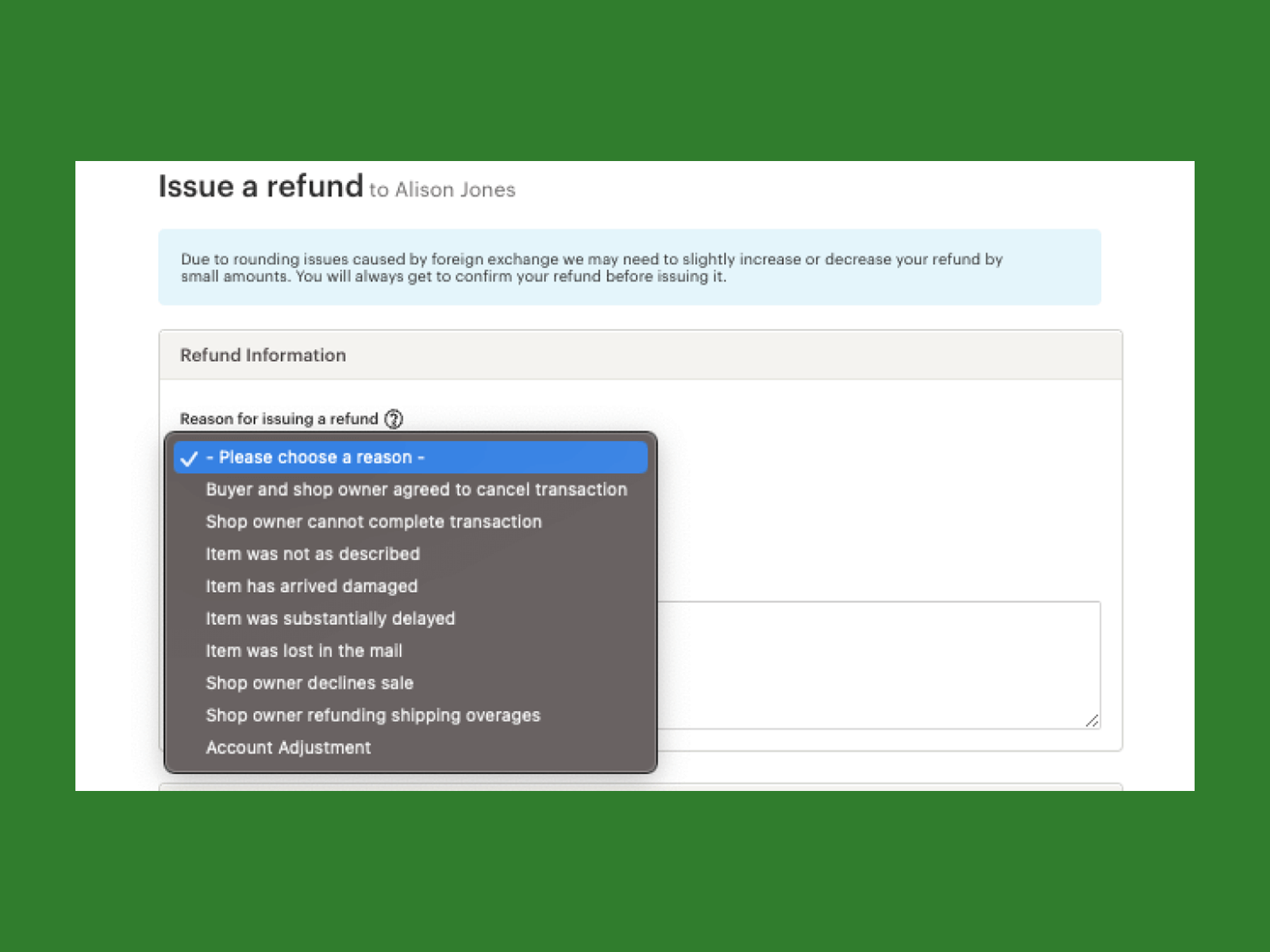Click the 'Issue a refund' heading

pyautogui.click(x=260, y=186)
